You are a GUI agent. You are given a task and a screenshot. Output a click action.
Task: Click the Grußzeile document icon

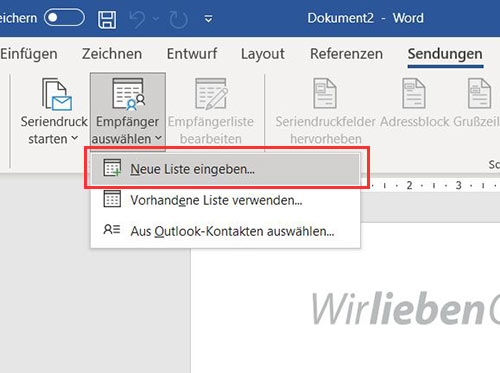[479, 93]
